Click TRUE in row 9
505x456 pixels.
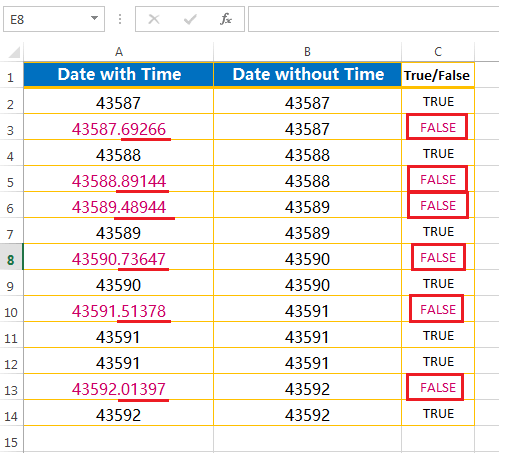click(439, 283)
